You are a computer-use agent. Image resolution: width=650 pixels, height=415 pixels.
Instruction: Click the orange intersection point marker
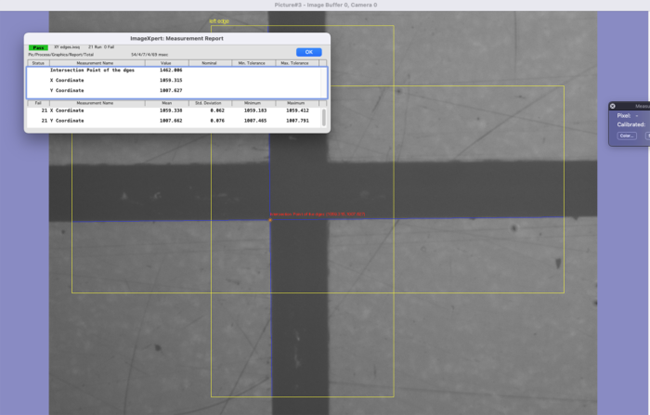coord(270,220)
